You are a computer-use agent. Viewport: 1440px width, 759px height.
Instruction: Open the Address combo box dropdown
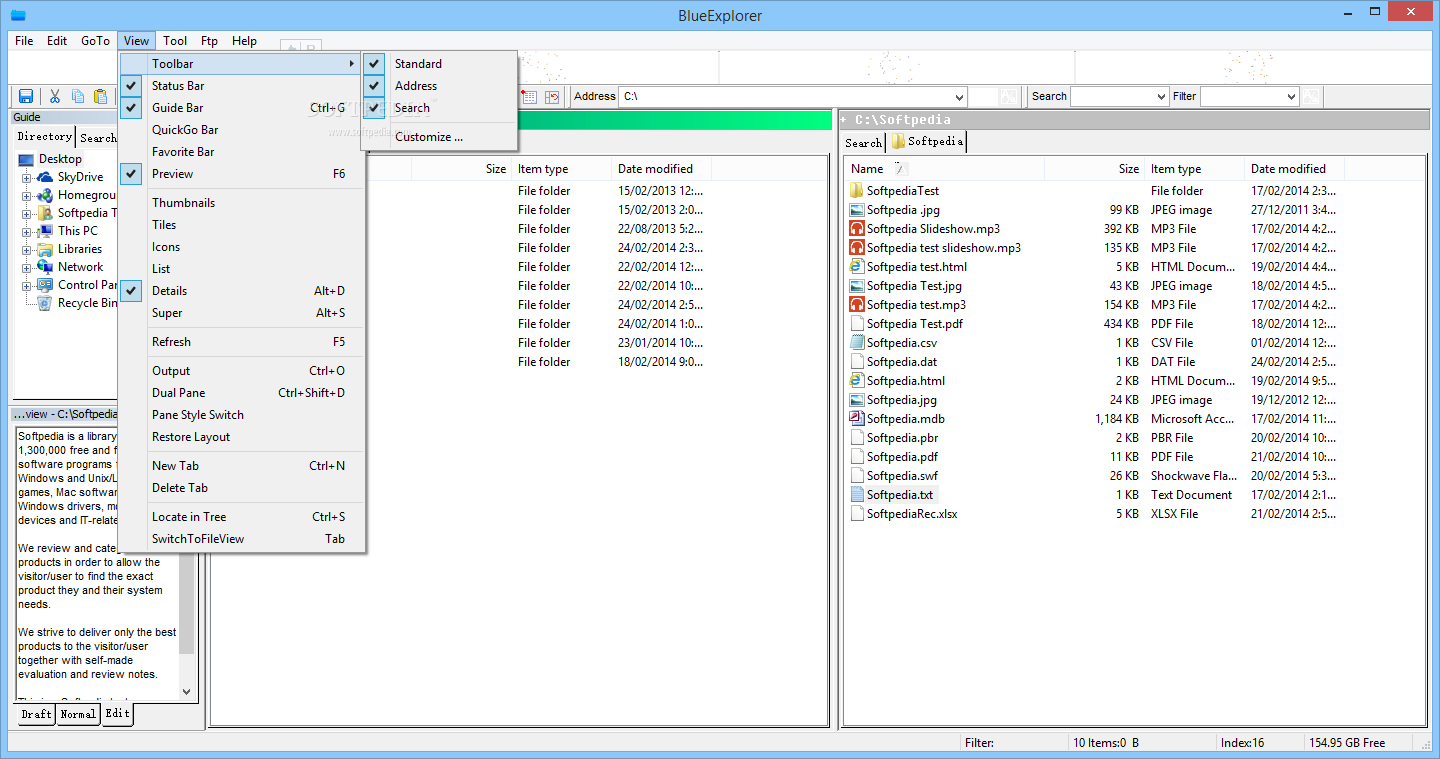[x=959, y=97]
